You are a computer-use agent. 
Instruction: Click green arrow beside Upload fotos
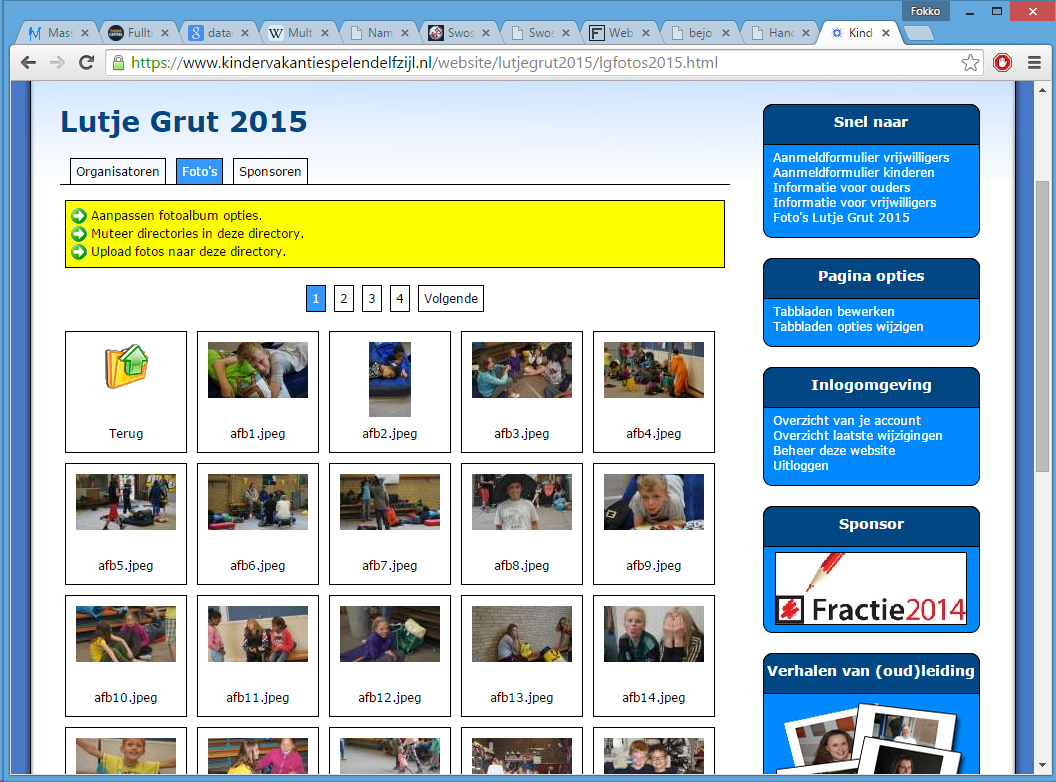(79, 251)
